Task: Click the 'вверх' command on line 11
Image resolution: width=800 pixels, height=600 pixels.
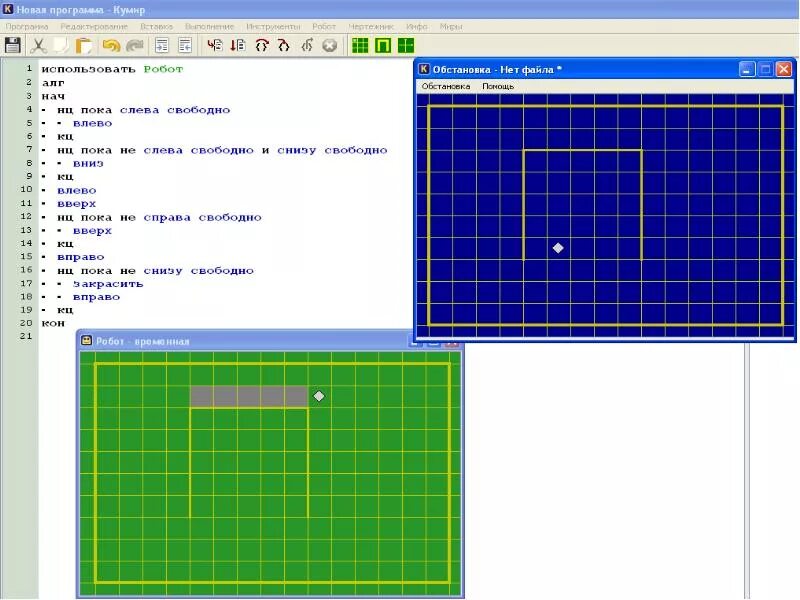Action: tap(77, 204)
